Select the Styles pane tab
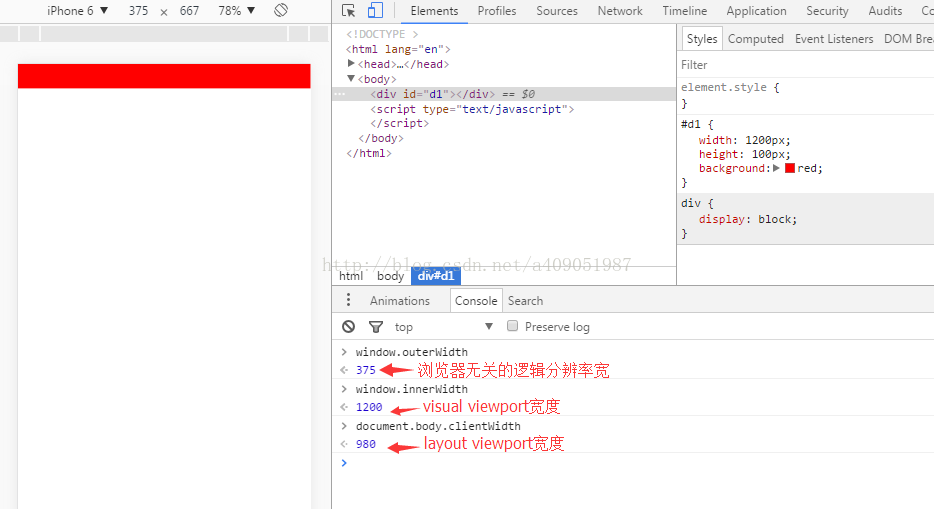The width and height of the screenshot is (934, 509). [702, 39]
